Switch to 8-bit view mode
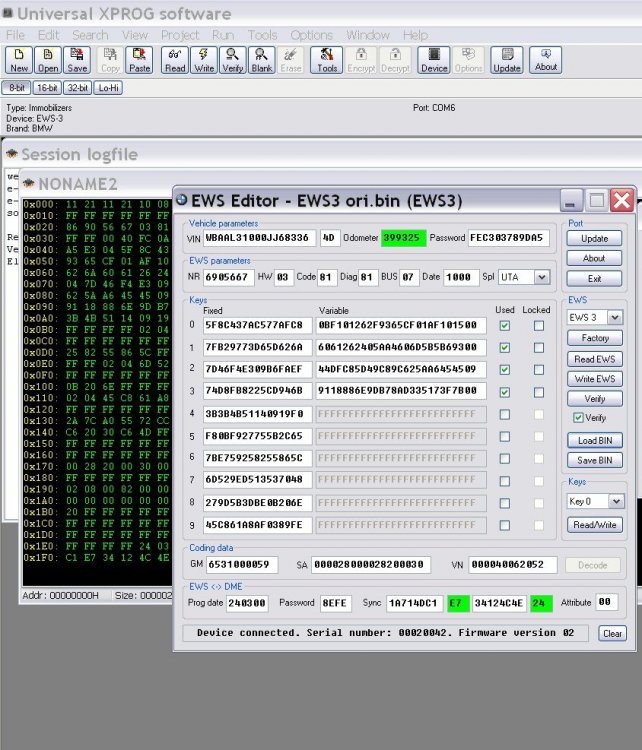642x750 pixels. coord(17,88)
